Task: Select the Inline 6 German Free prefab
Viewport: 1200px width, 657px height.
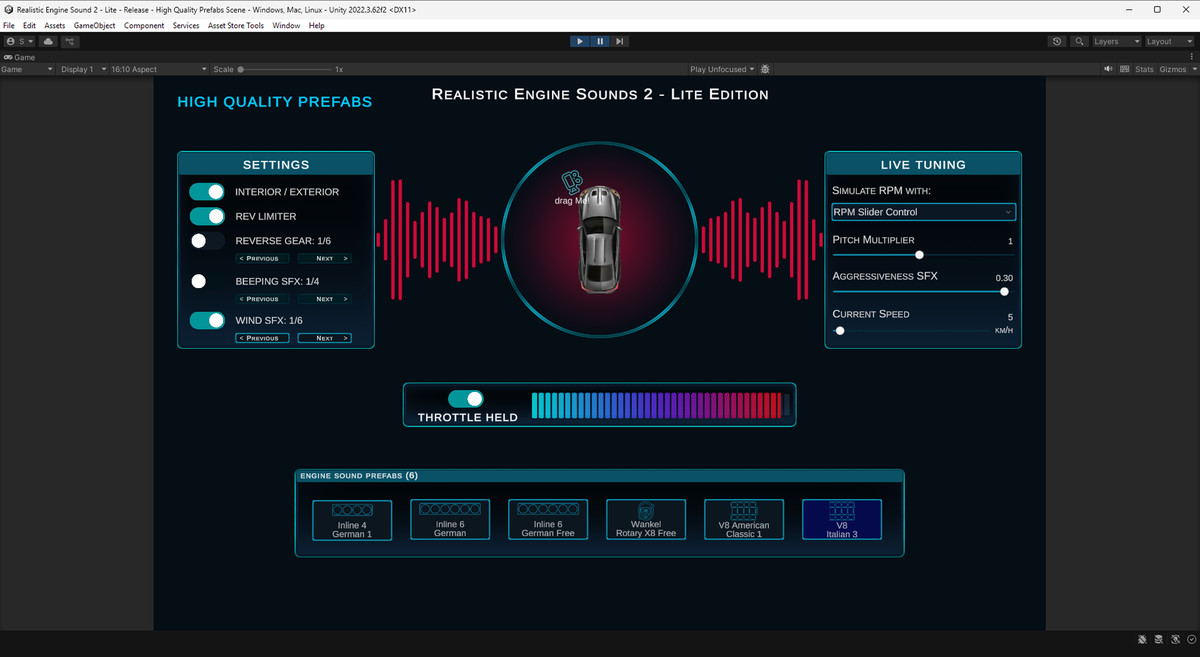Action: [x=548, y=520]
